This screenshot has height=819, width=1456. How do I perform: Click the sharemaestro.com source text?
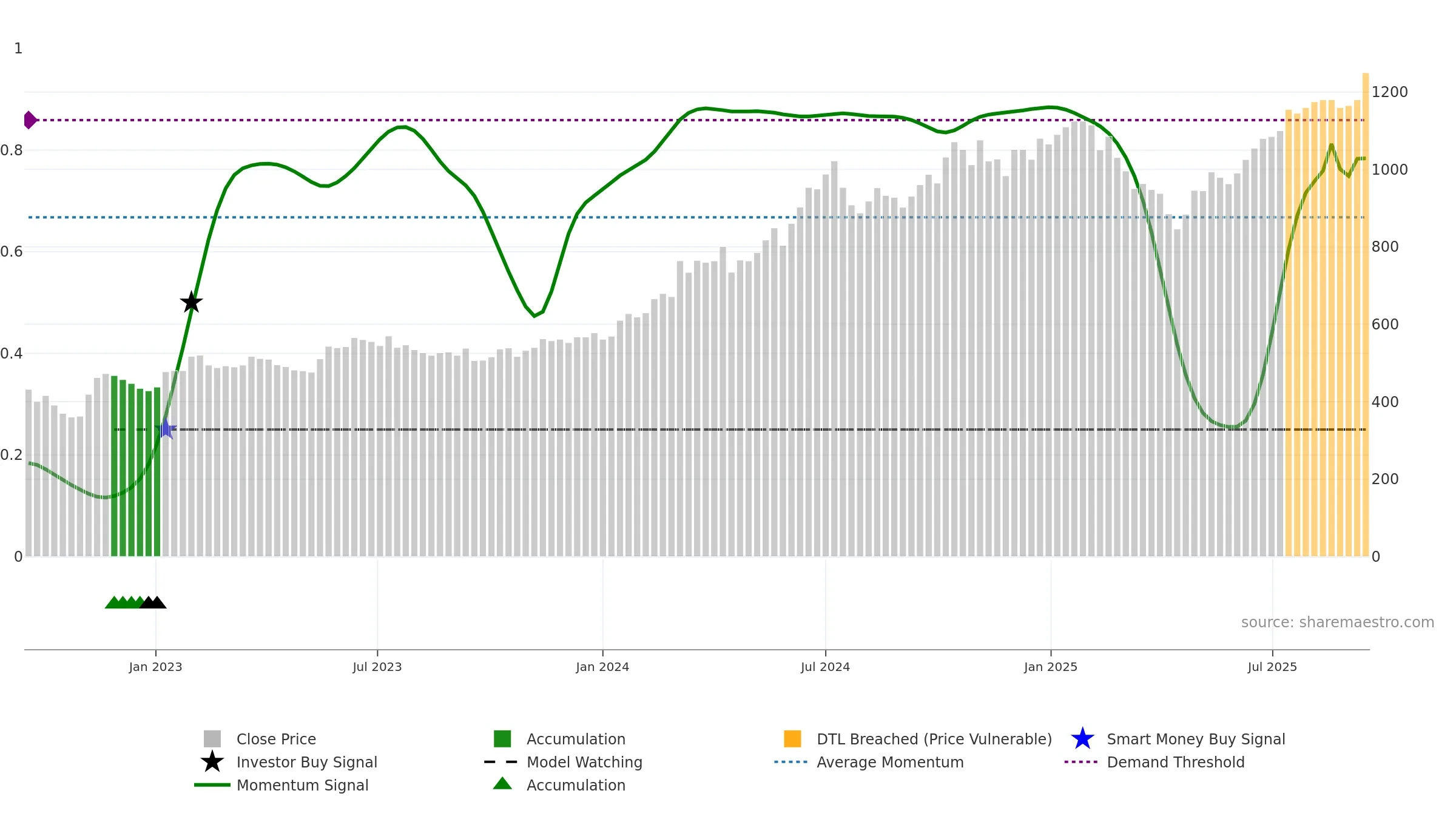tap(1337, 622)
